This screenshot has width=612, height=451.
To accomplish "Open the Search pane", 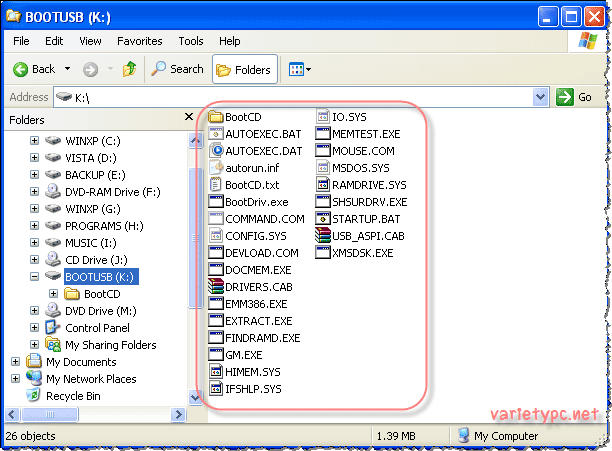I will [178, 69].
